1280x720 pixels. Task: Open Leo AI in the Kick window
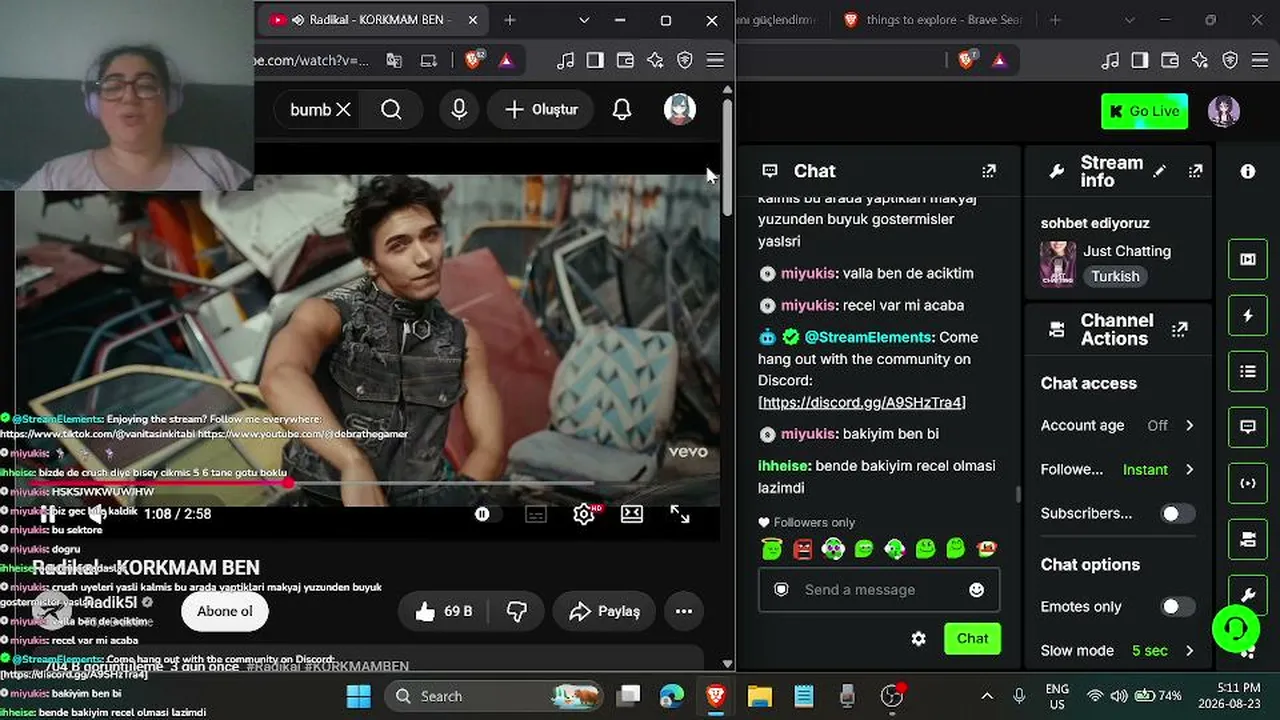[x=1200, y=61]
